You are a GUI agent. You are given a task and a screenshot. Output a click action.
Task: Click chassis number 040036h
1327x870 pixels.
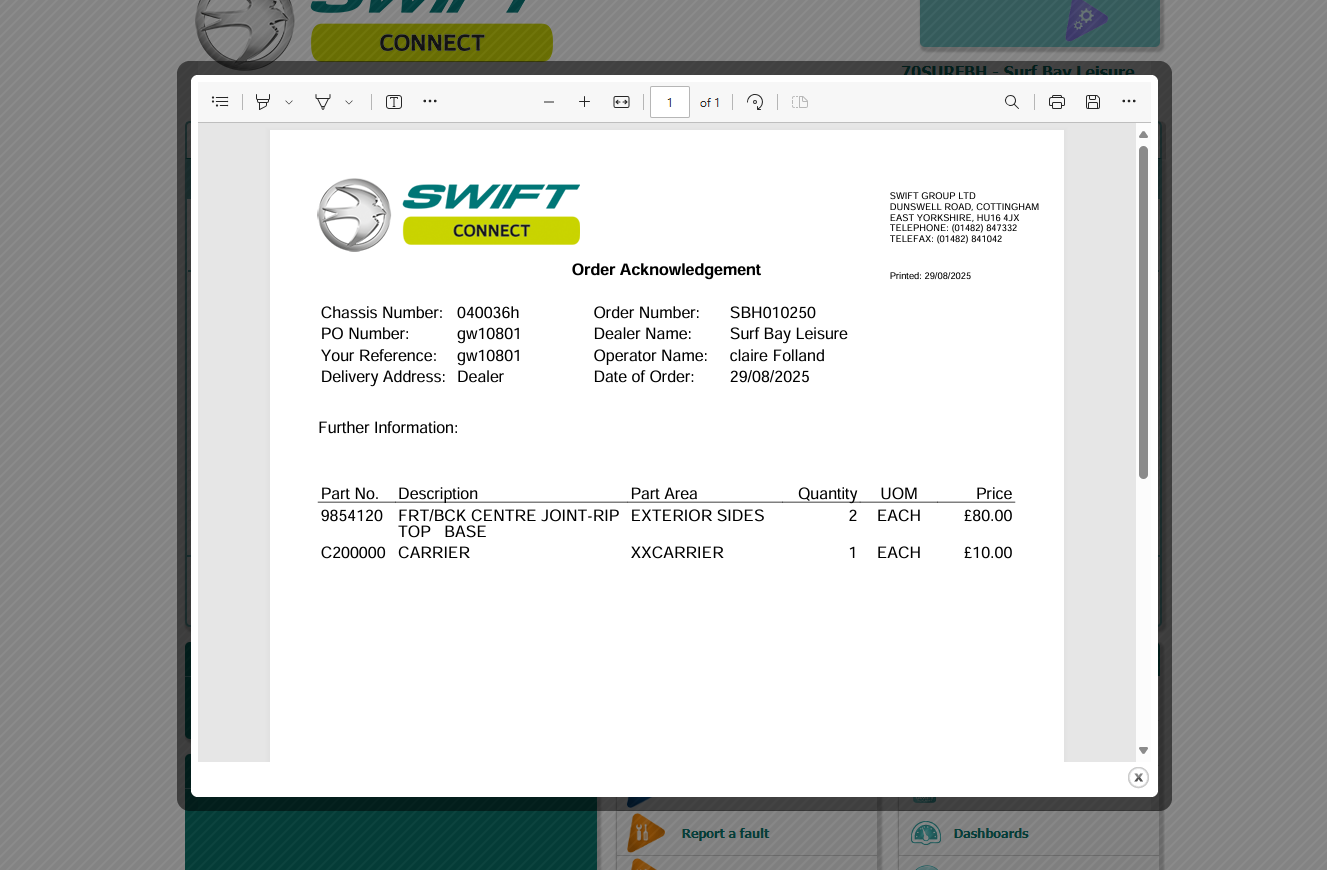(488, 313)
